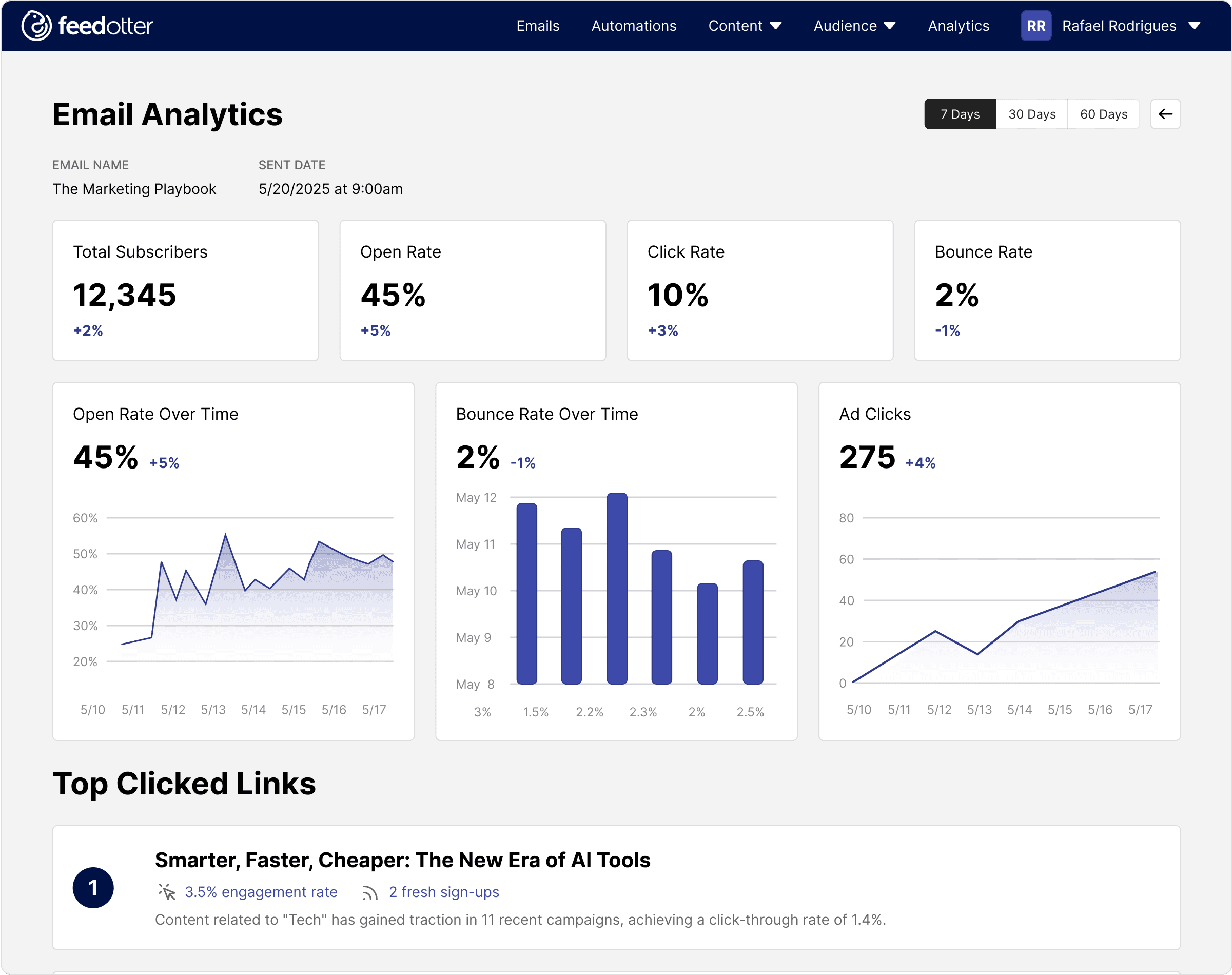Viewport: 1232px width, 975px height.
Task: Open the 2 fresh sign-ups link
Action: point(443,892)
